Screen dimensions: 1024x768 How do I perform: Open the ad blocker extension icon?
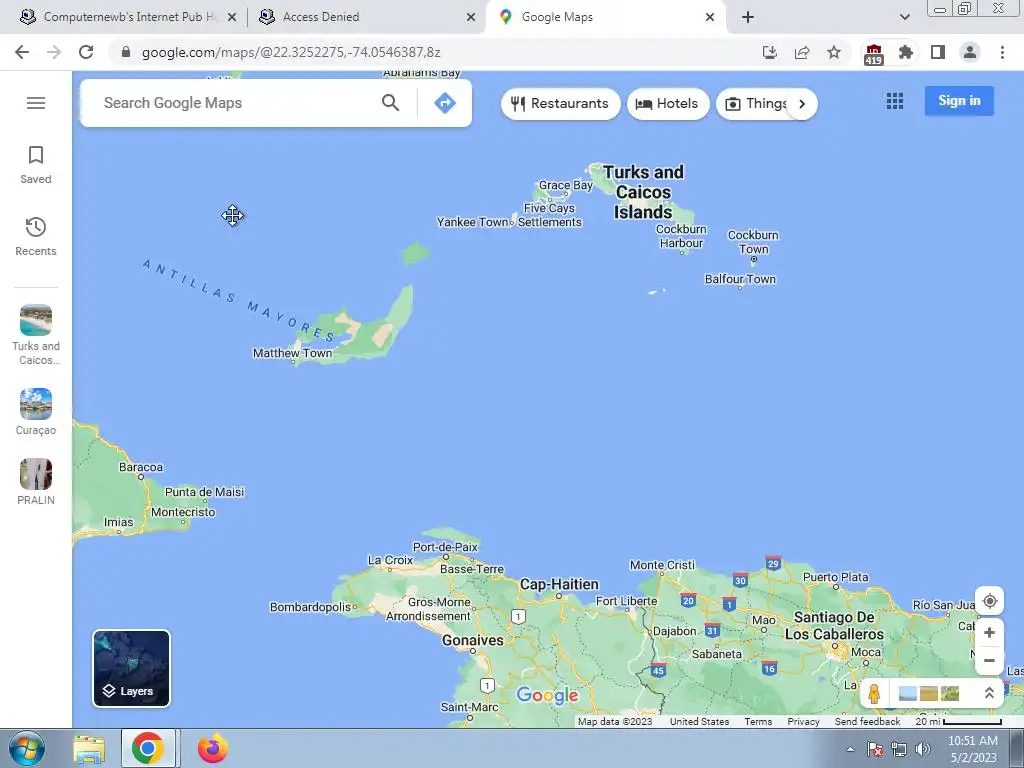pyautogui.click(x=873, y=54)
